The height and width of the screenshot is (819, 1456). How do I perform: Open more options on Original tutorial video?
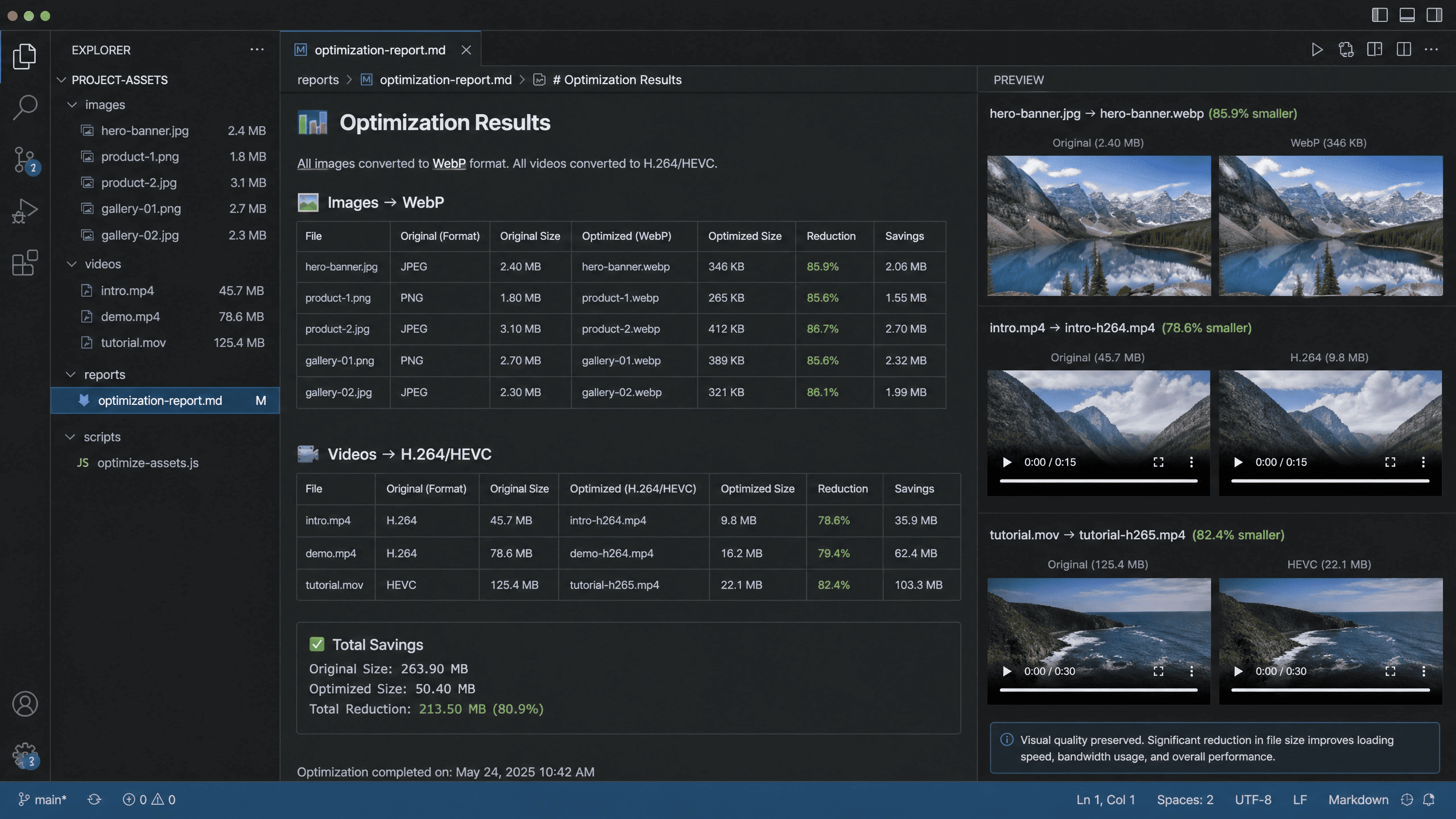pos(1192,671)
